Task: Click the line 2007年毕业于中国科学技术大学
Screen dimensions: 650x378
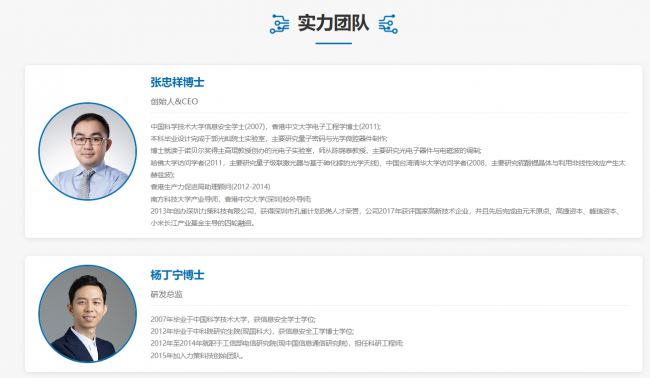Action: point(233,319)
